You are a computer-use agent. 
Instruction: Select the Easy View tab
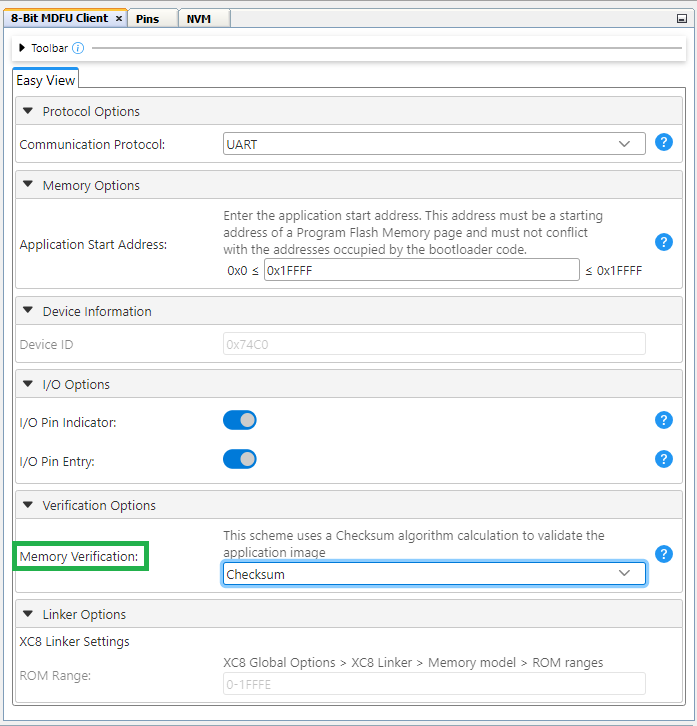click(x=46, y=80)
